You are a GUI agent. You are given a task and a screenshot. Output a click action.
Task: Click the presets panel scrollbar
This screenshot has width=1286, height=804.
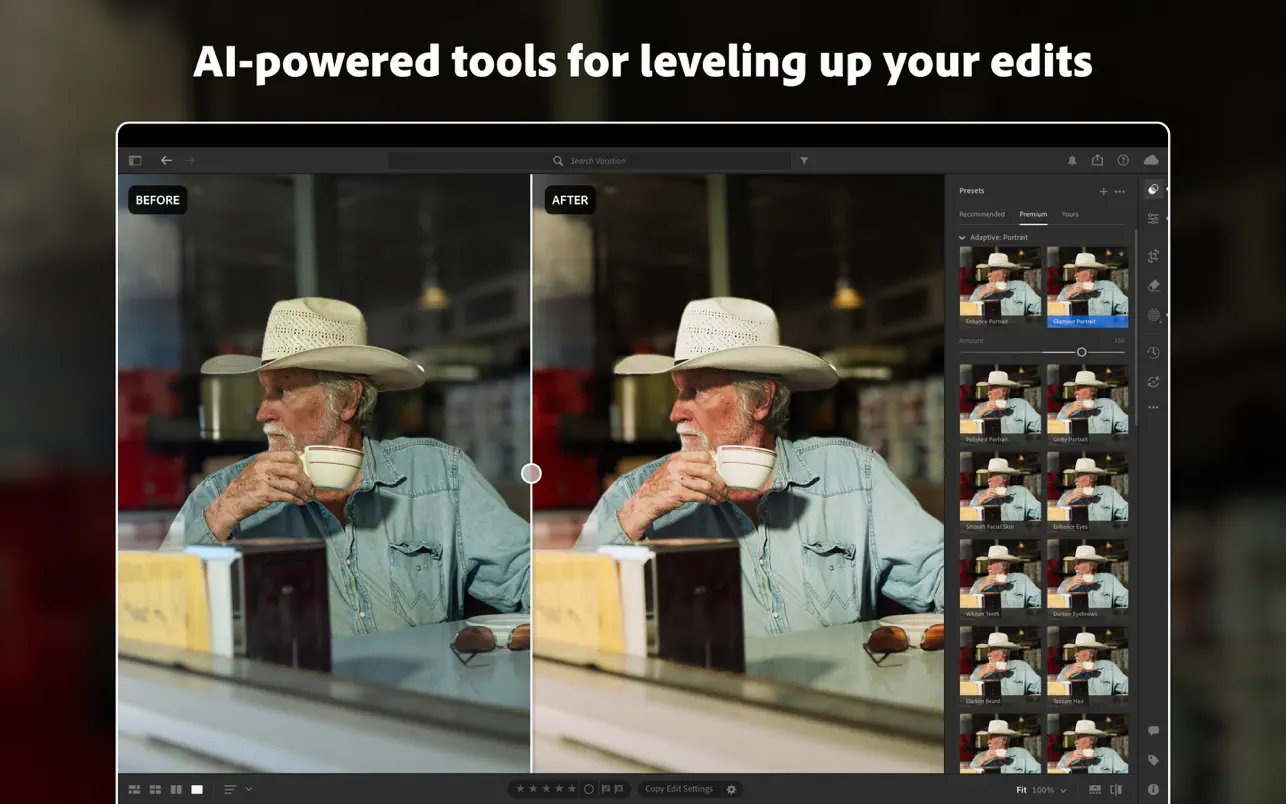tap(1135, 330)
